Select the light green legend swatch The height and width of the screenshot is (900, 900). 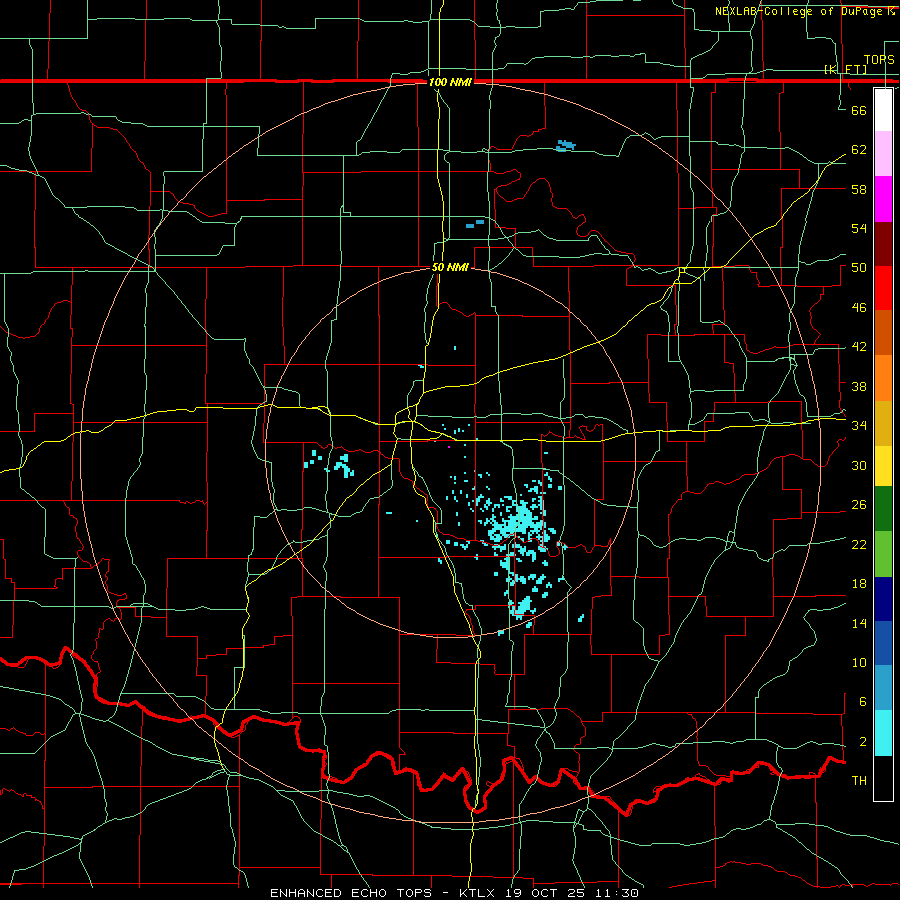(x=883, y=554)
